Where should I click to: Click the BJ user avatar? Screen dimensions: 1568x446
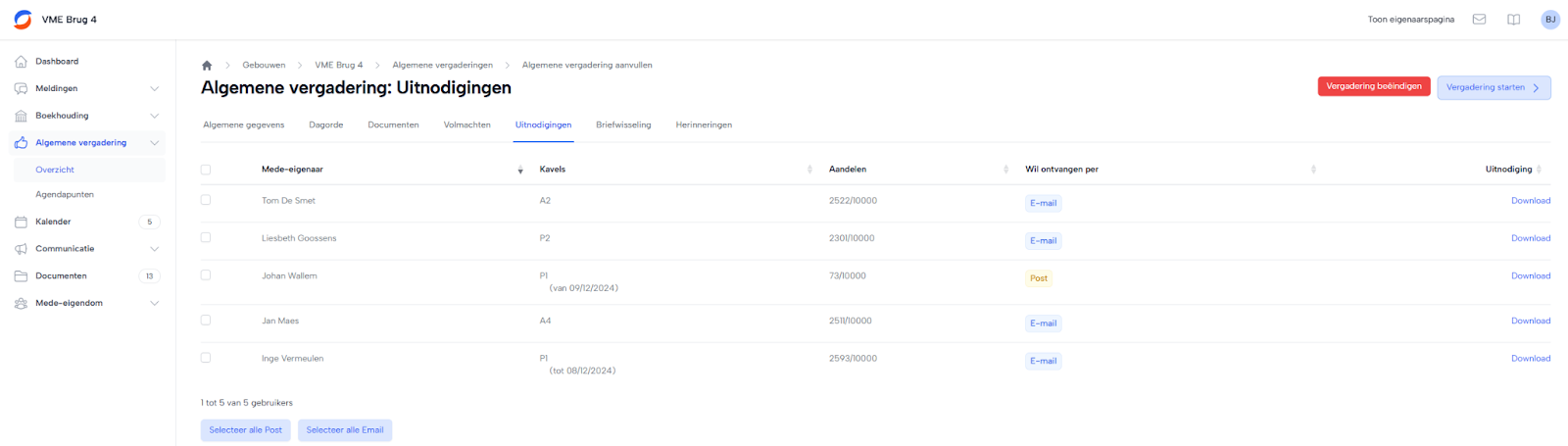(1549, 20)
